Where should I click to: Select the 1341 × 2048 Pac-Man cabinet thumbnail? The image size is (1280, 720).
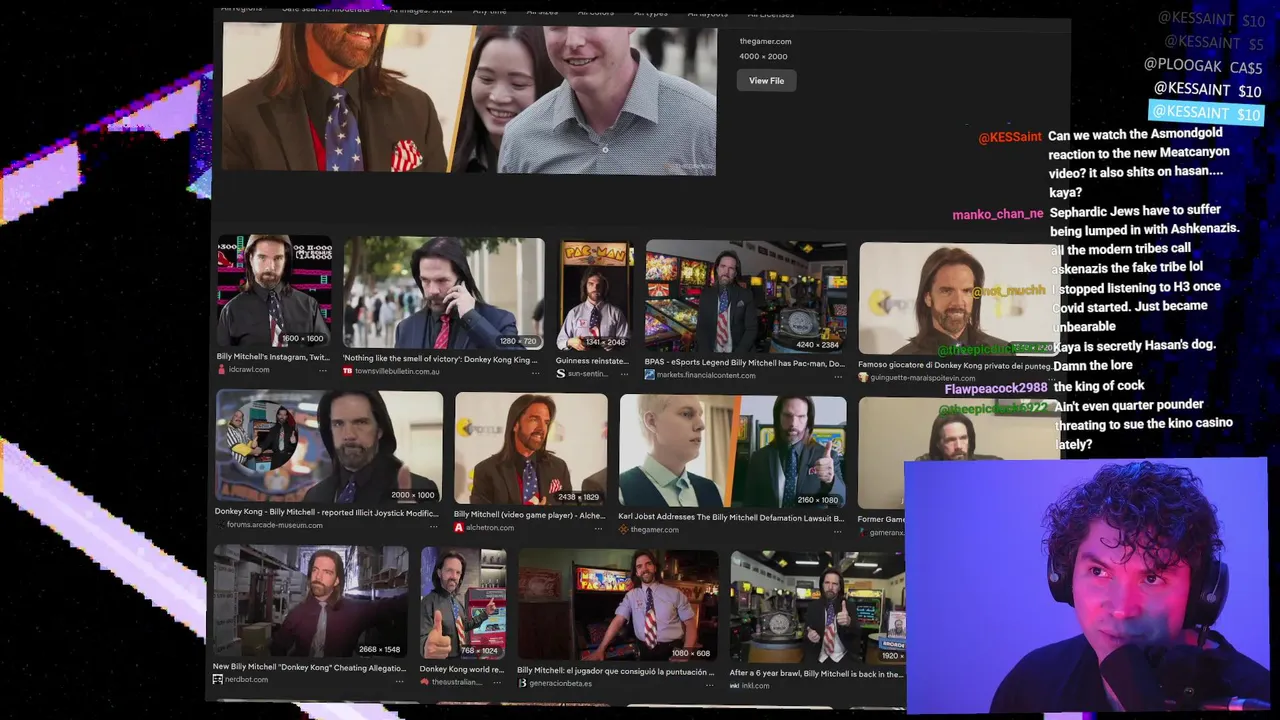[595, 296]
